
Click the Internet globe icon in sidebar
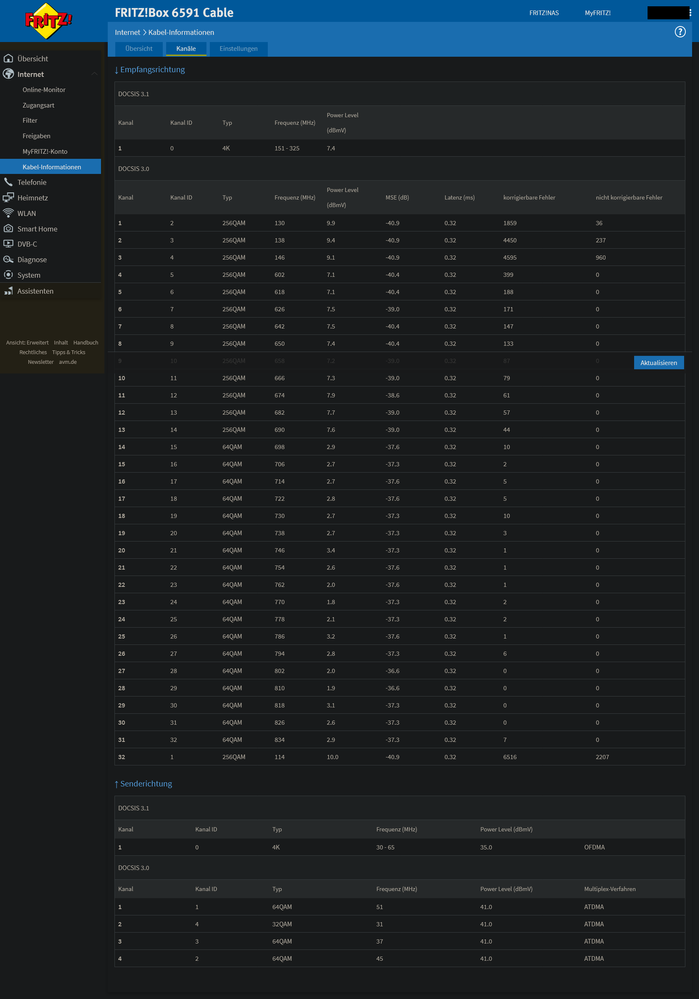click(8, 74)
